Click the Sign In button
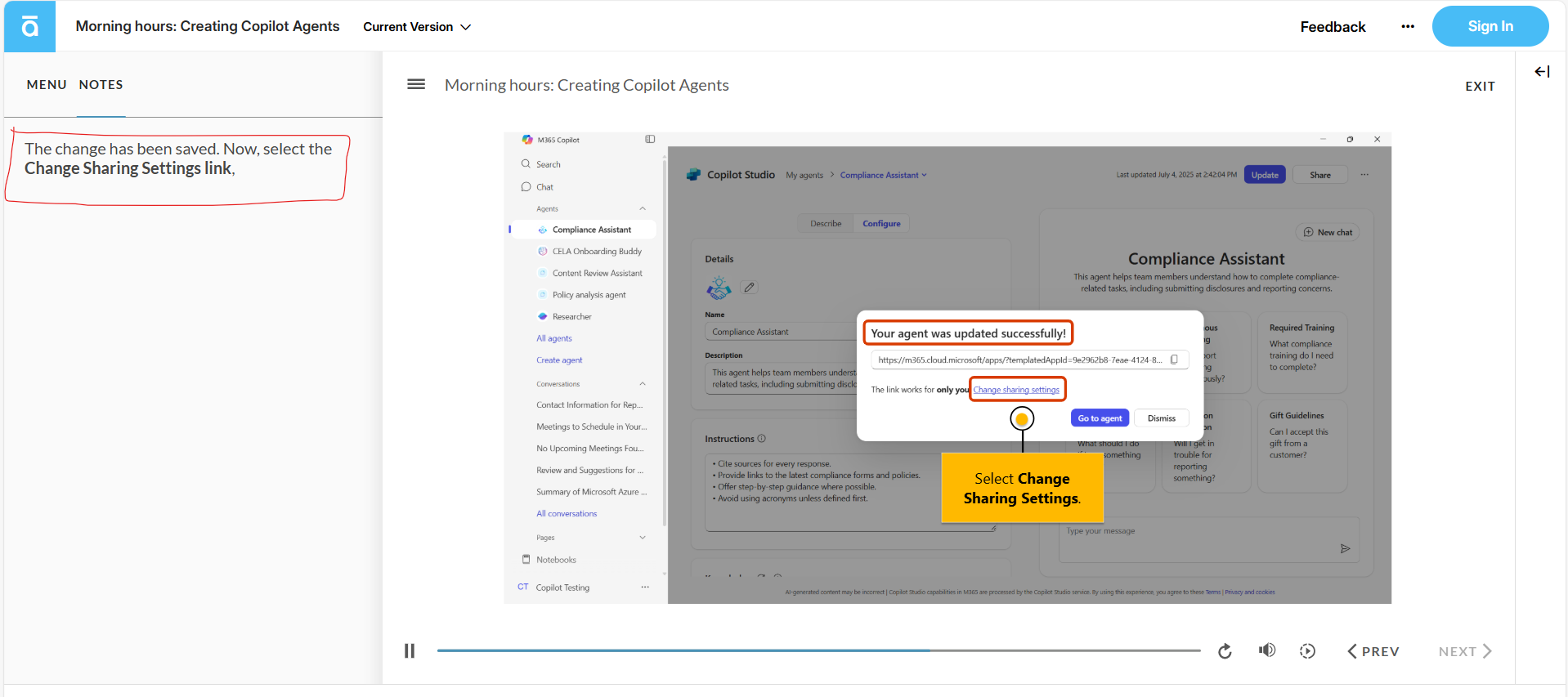 pos(1490,26)
